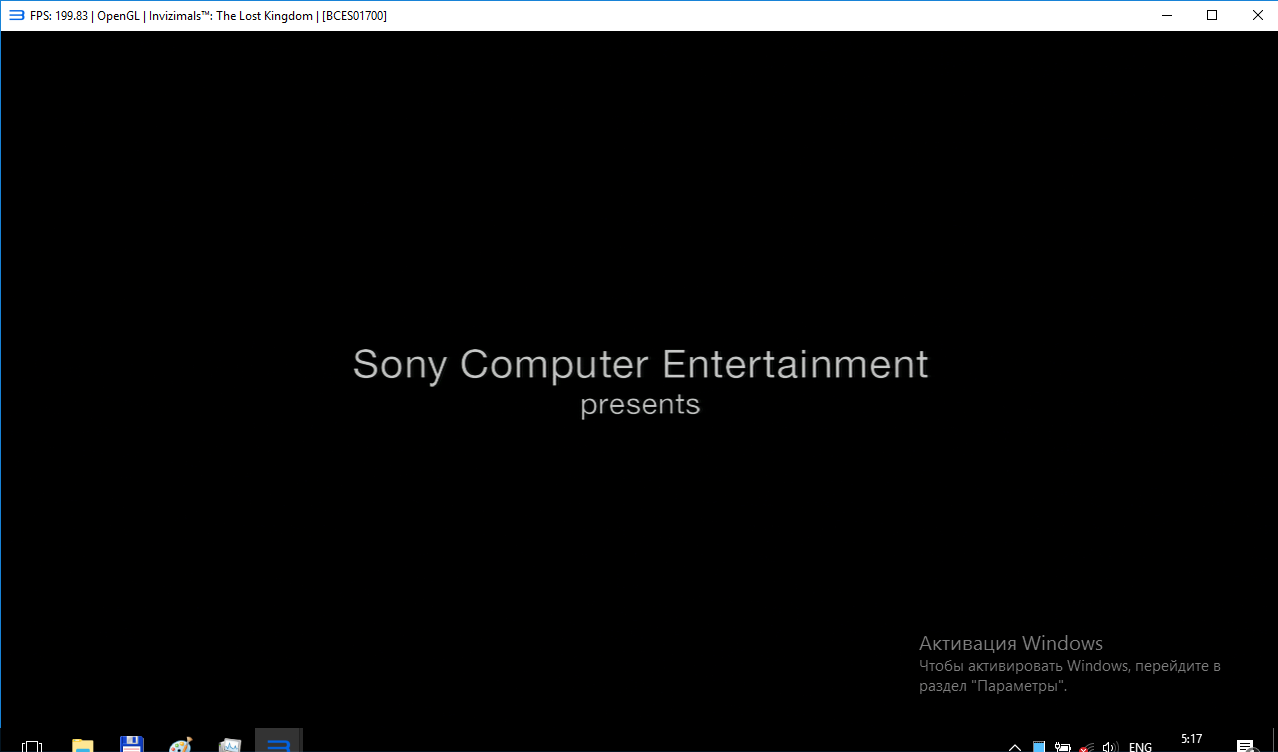Open the clock showing 5:17
This screenshot has height=752, width=1278.
point(1191,741)
